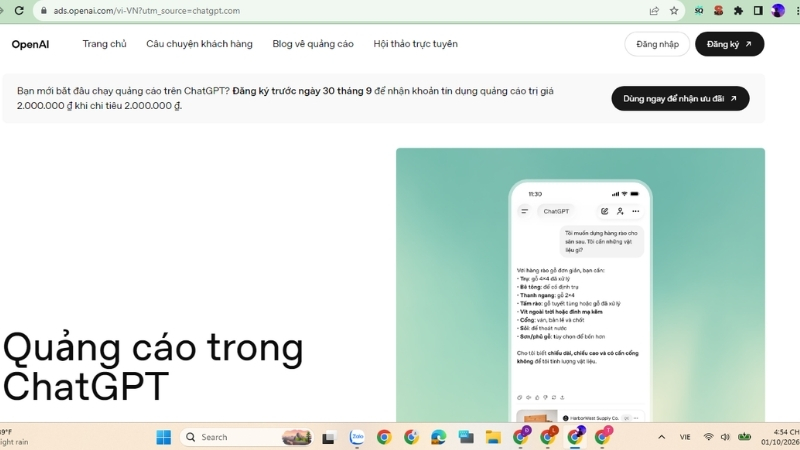Image resolution: width=800 pixels, height=450 pixels.
Task: Open the weather widget on taskbar
Action: (14, 437)
